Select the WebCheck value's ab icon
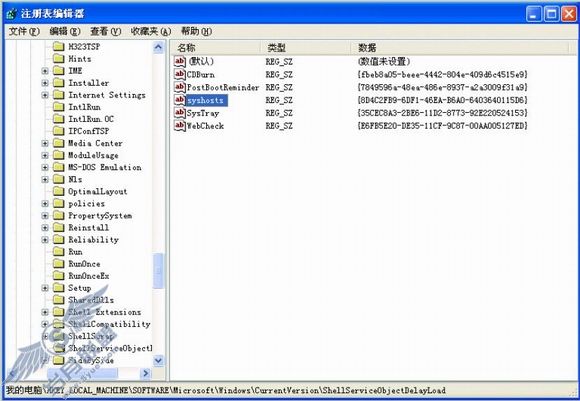 tap(180, 125)
